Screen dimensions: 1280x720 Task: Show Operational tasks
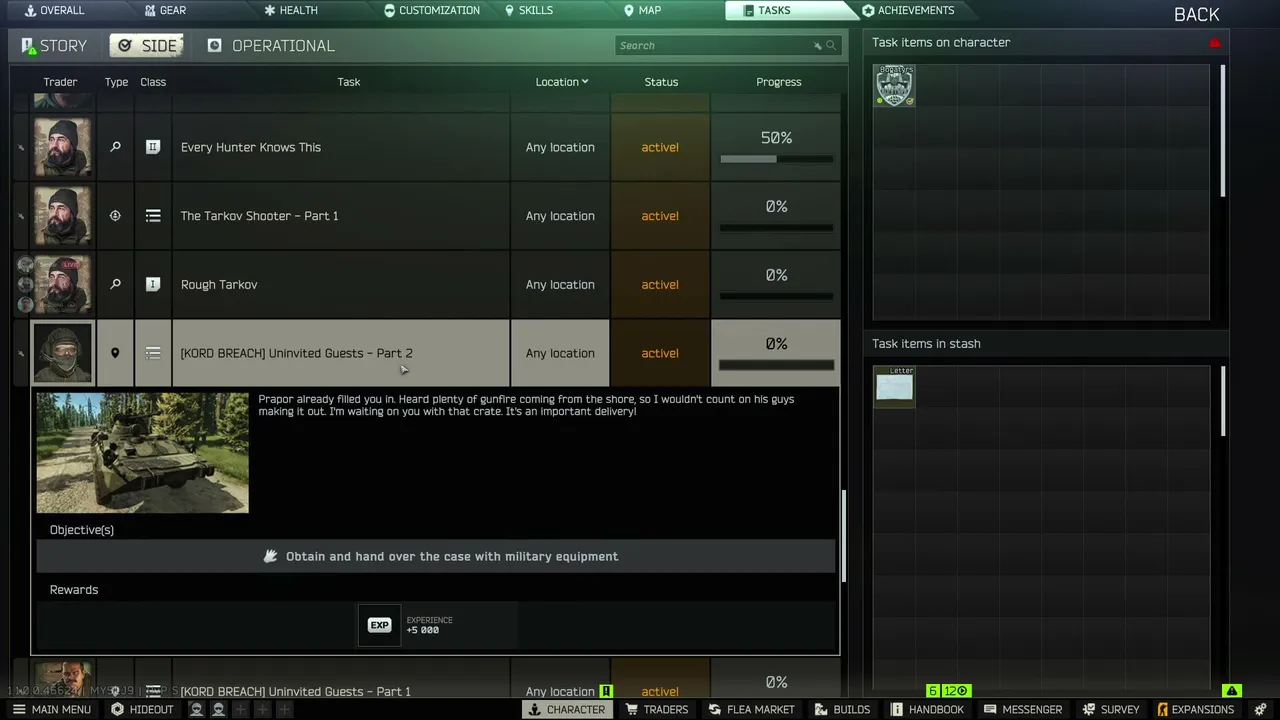(x=271, y=46)
